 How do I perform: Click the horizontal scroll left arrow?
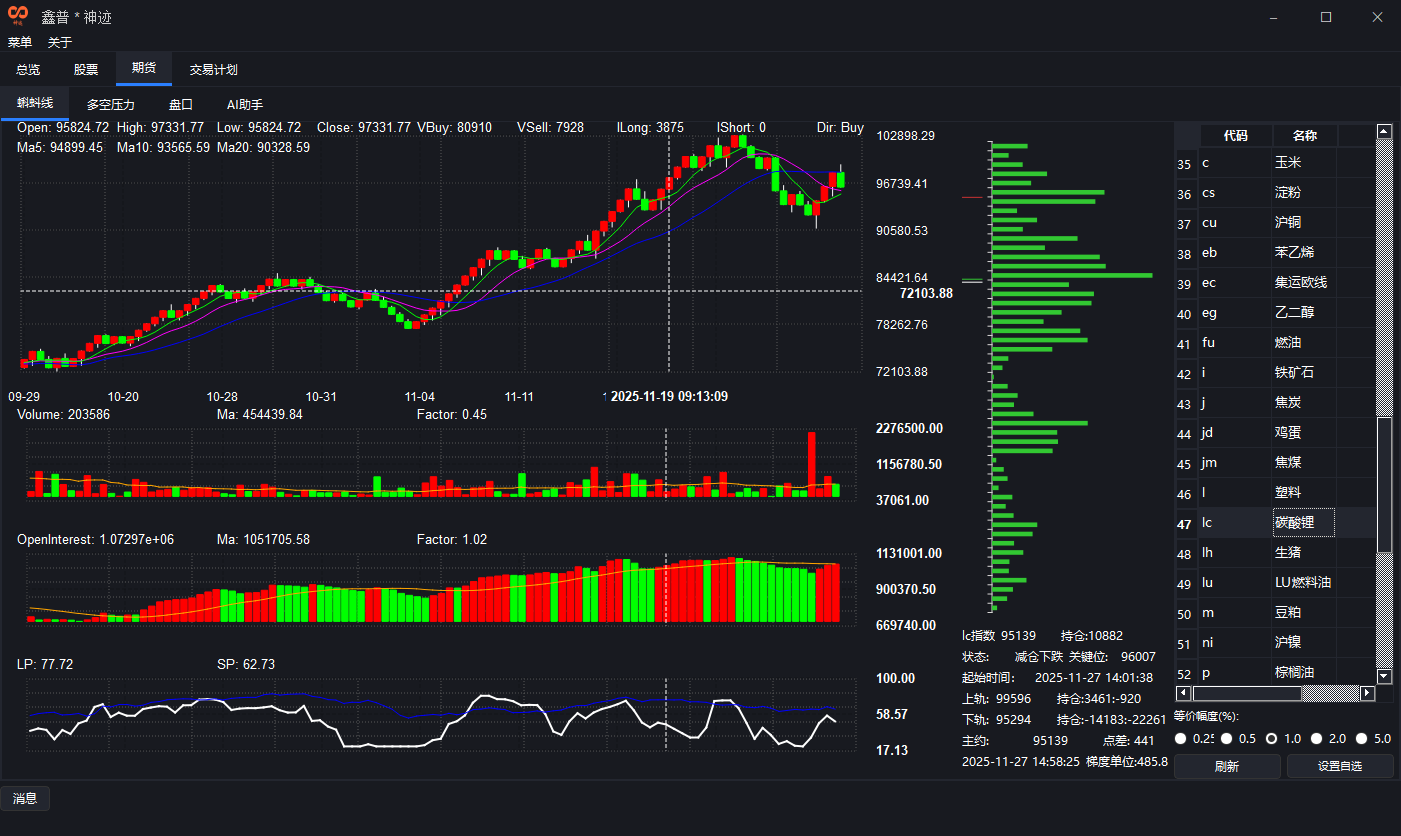pos(1183,693)
